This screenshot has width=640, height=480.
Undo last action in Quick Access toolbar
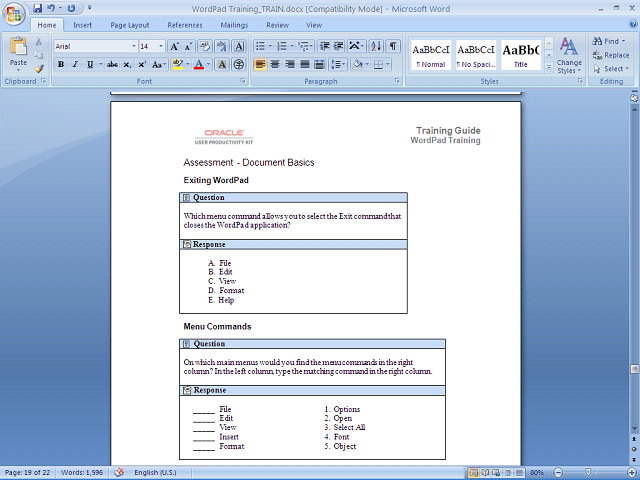(x=51, y=8)
